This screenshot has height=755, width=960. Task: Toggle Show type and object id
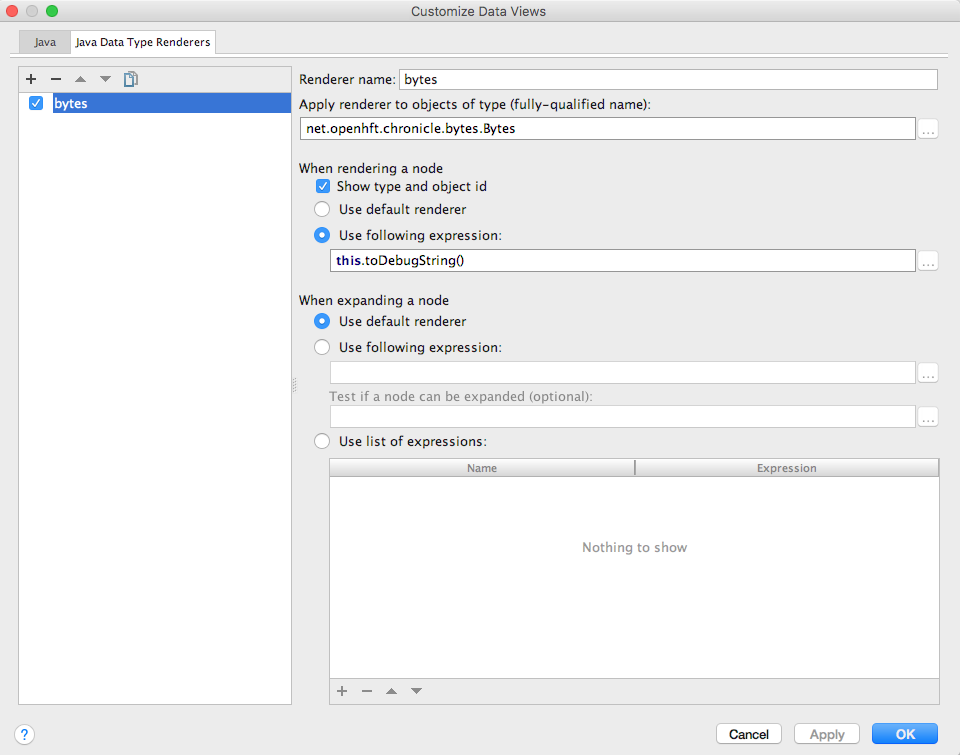tap(323, 186)
